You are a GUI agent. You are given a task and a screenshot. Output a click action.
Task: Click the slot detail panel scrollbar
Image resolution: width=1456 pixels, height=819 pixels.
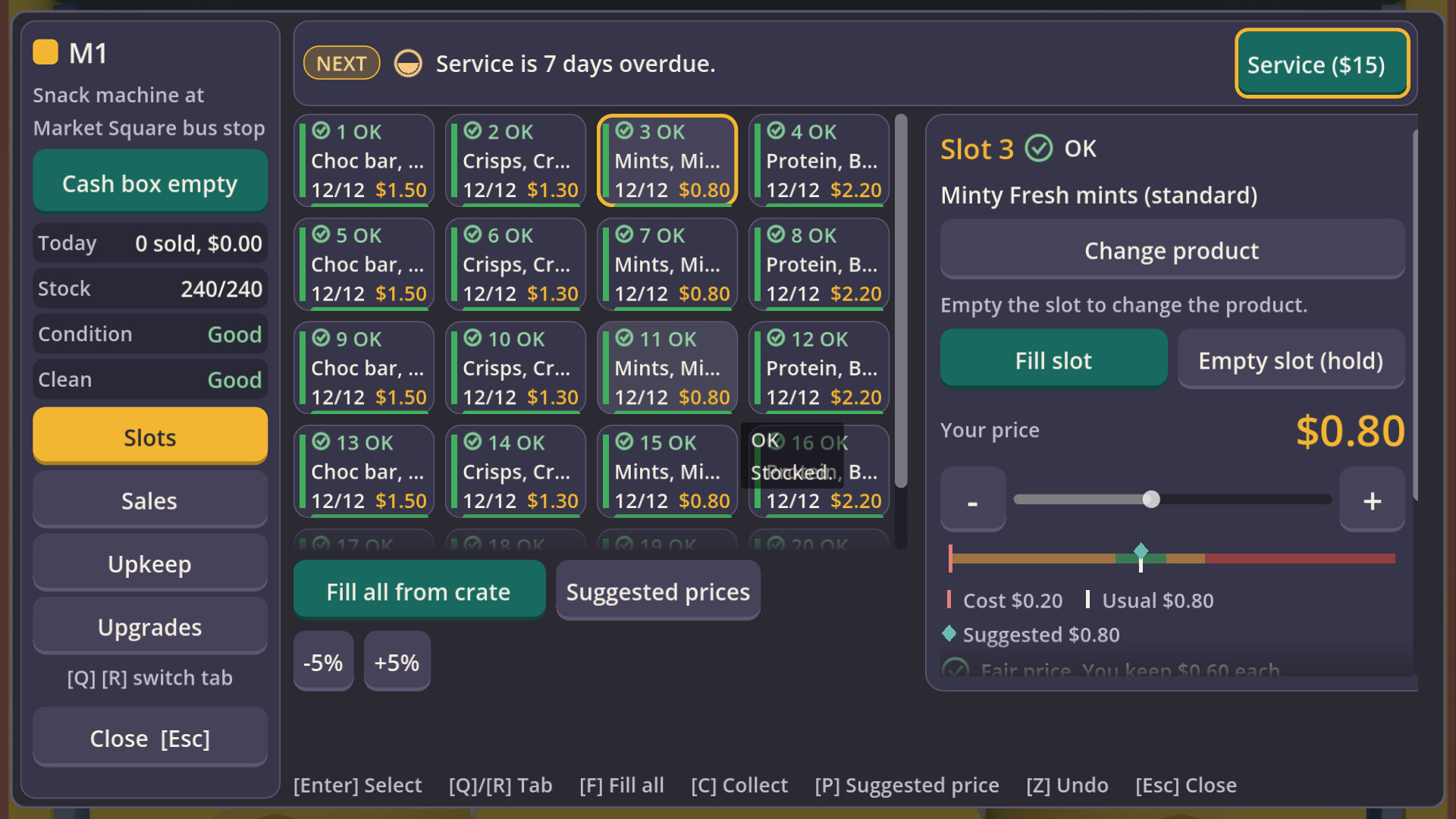tap(1415, 315)
